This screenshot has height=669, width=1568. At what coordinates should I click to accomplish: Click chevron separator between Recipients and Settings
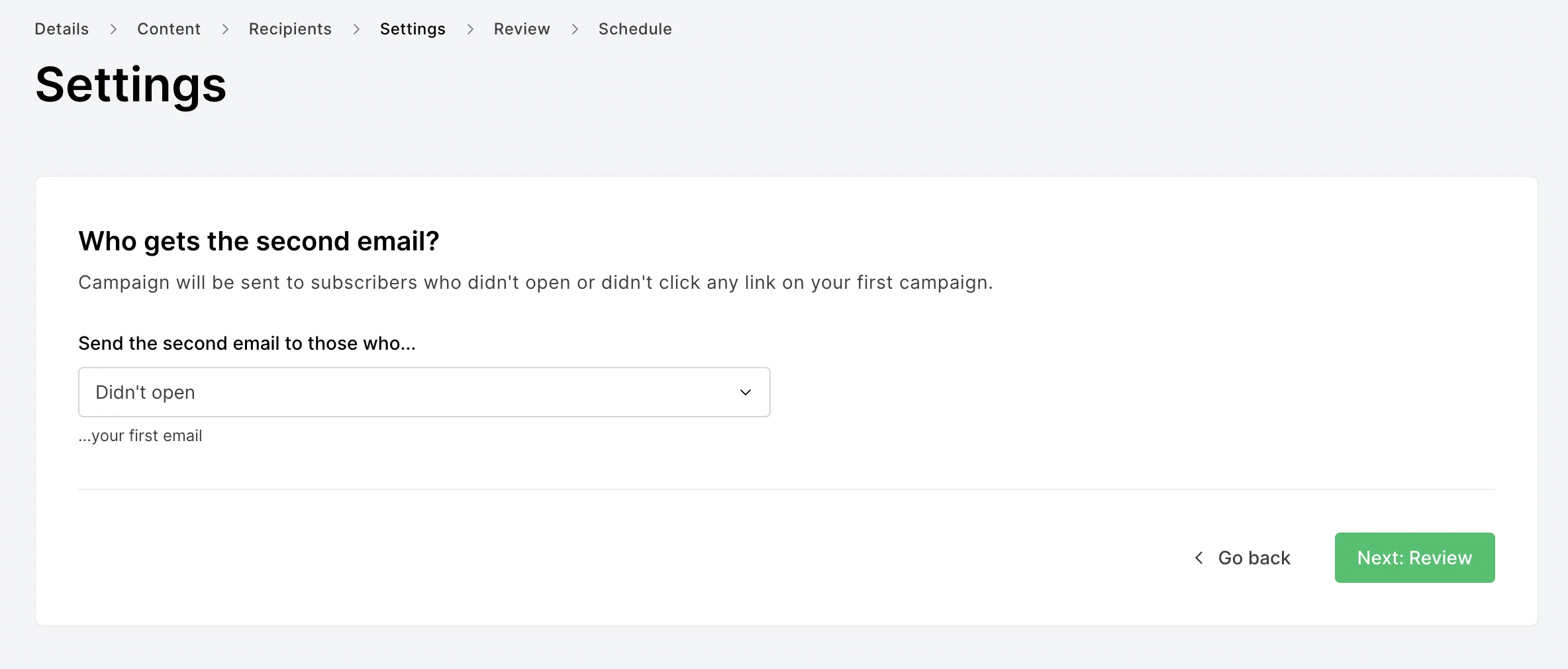pos(356,29)
